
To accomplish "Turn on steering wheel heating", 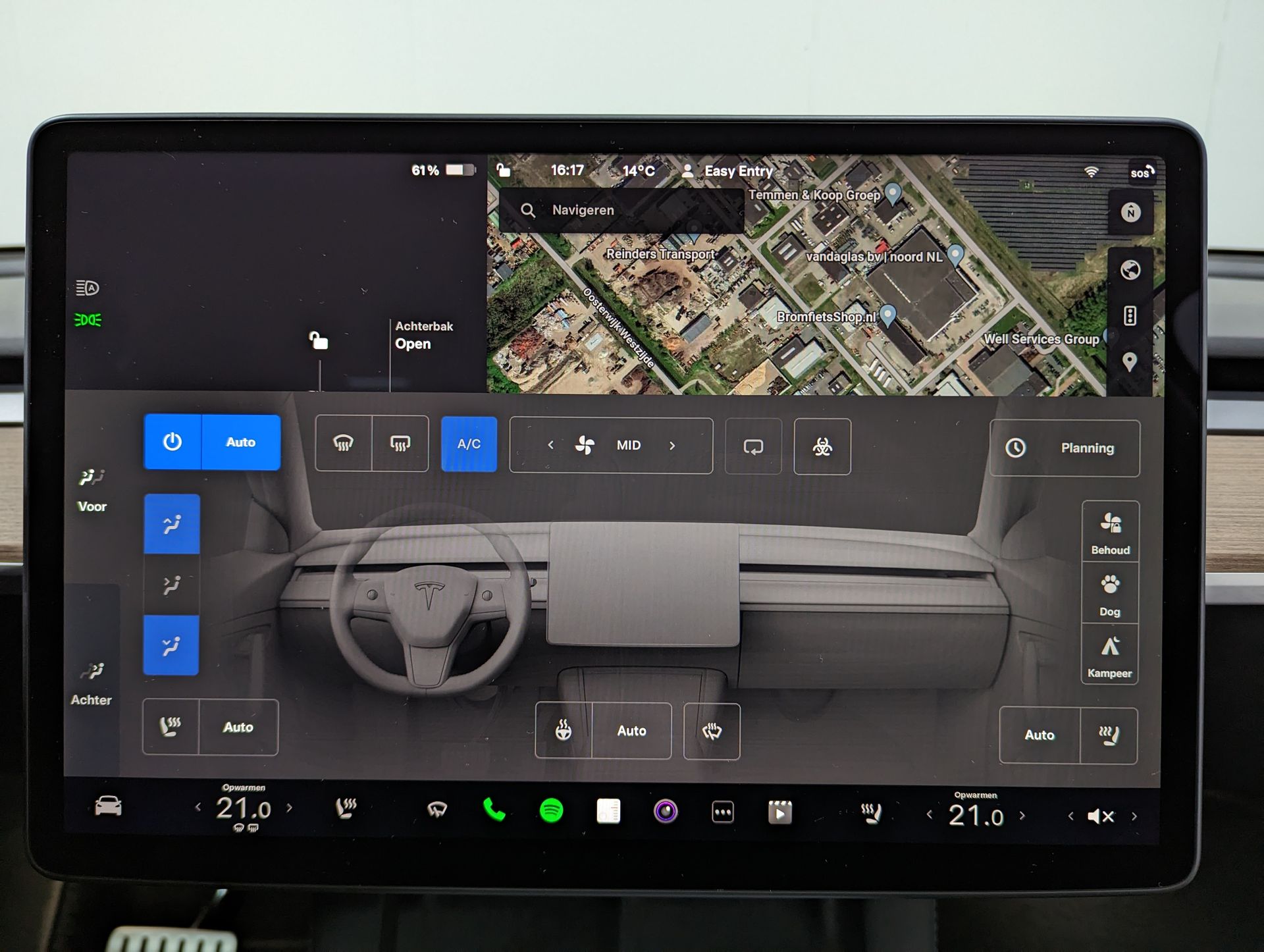I will pos(564,730).
